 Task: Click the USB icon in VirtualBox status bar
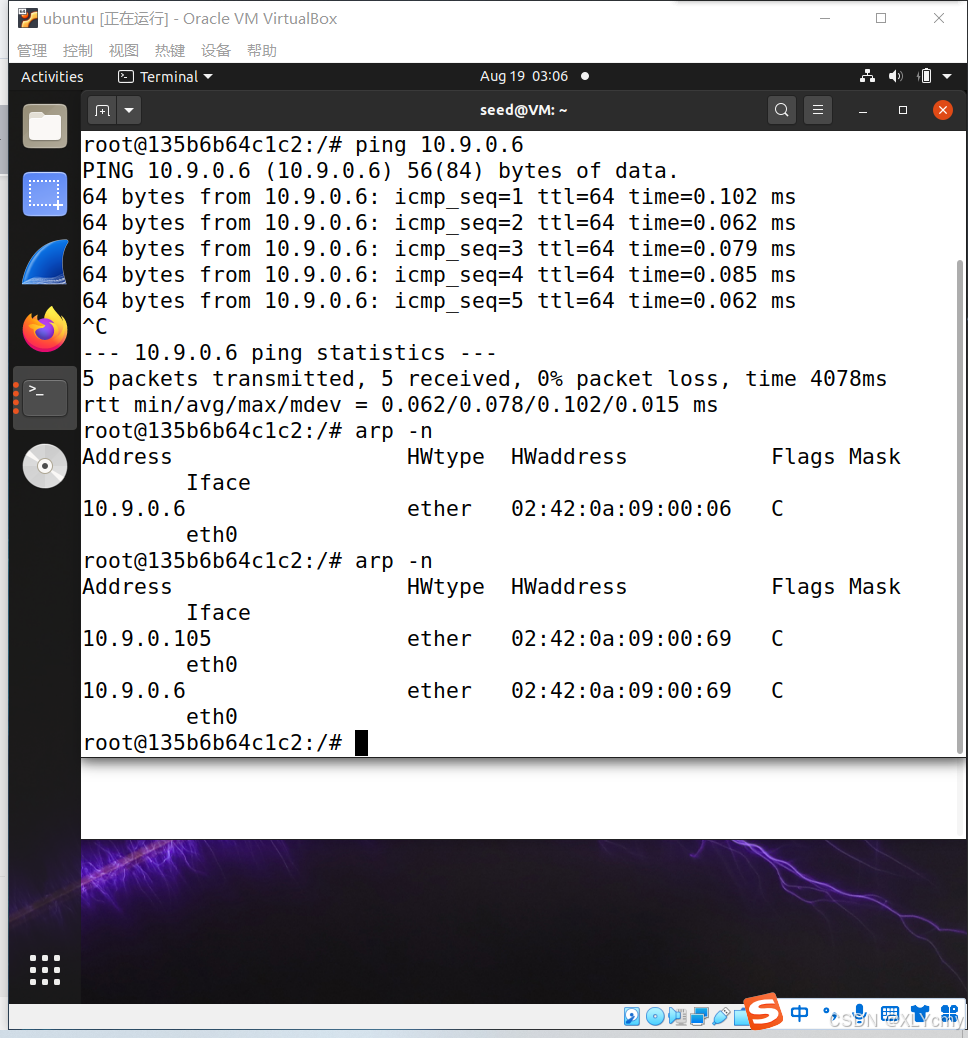tap(722, 1016)
